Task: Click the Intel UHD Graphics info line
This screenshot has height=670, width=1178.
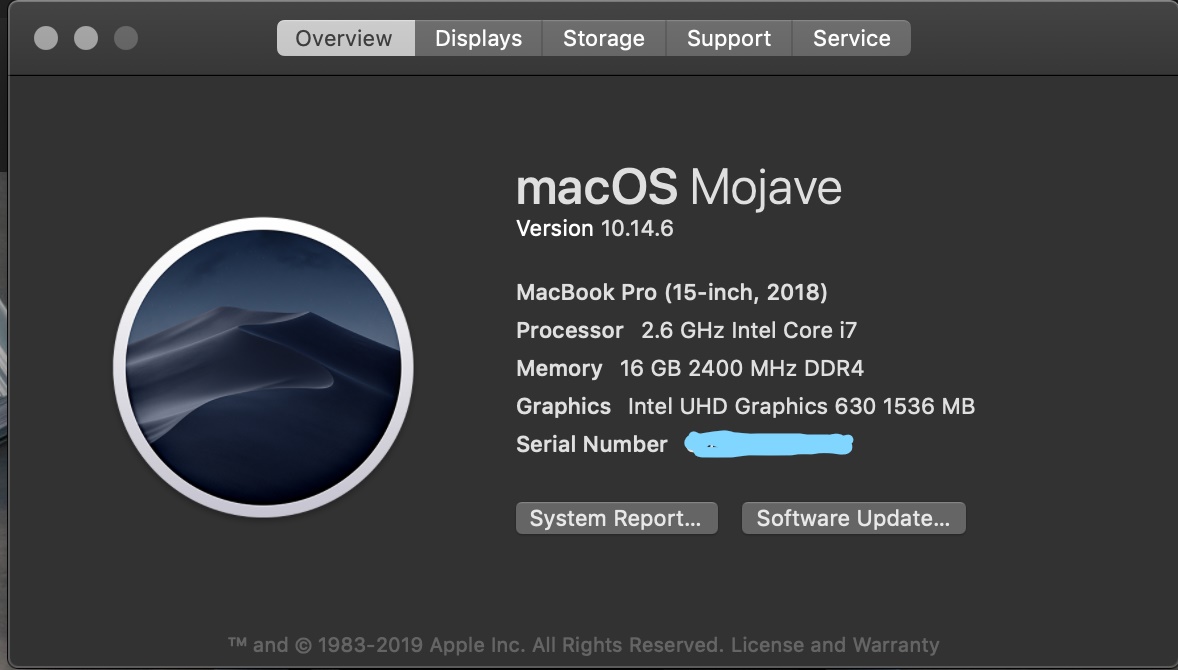Action: [x=746, y=406]
